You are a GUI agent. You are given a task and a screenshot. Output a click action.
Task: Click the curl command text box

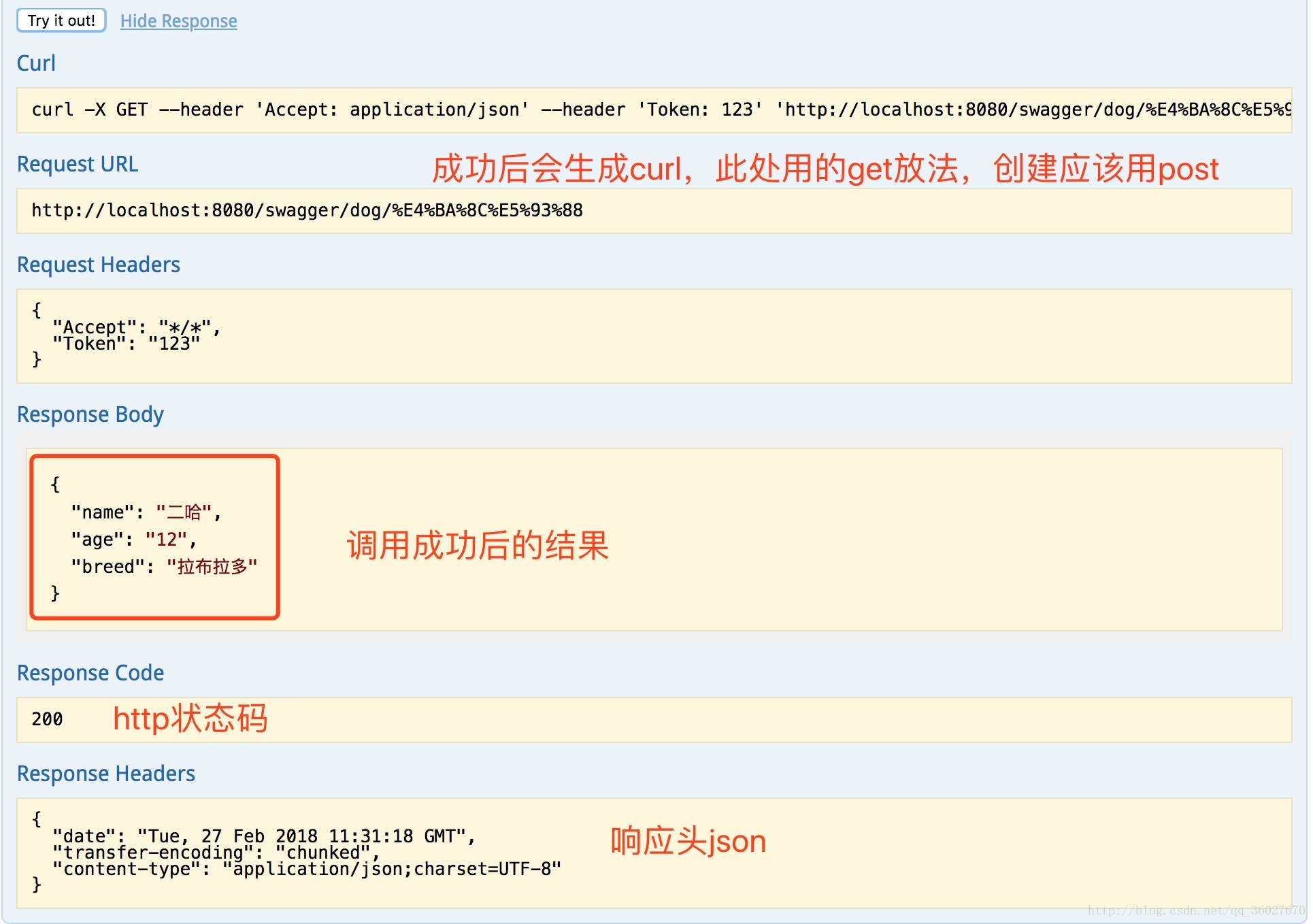[x=654, y=110]
